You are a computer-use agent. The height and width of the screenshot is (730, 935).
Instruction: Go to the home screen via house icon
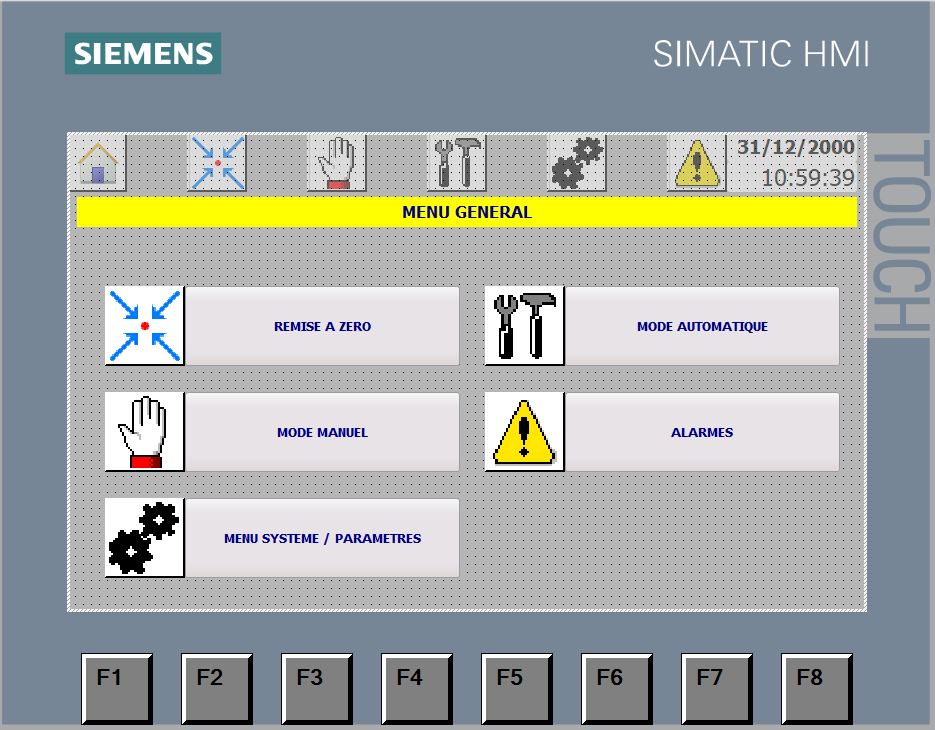pyautogui.click(x=98, y=162)
